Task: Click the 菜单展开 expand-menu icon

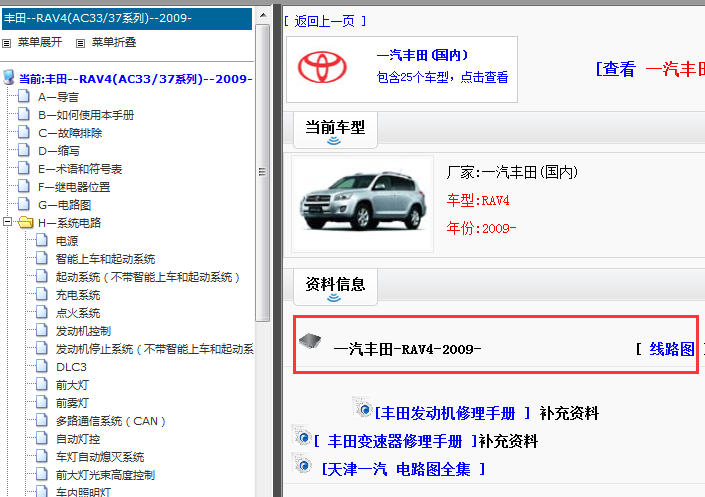Action: tap(6, 43)
